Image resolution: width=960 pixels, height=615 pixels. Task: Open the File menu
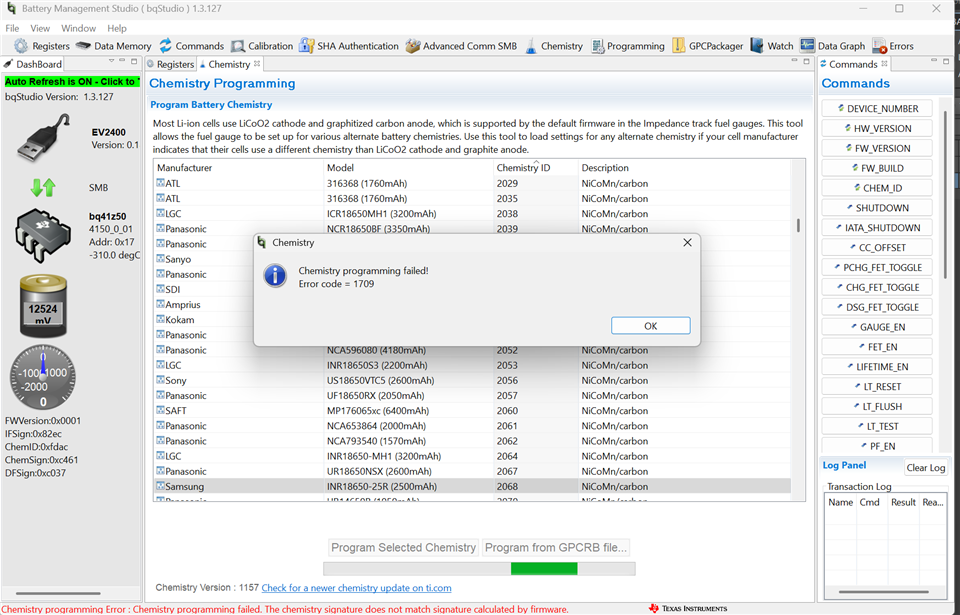[x=12, y=28]
